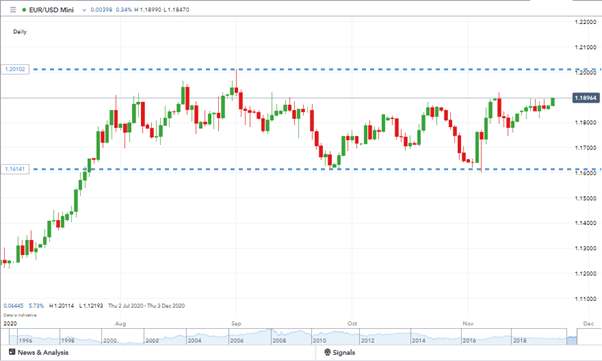Image resolution: width=602 pixels, height=361 pixels.
Task: Click the 1.13000 price axis label
Action: click(585, 248)
